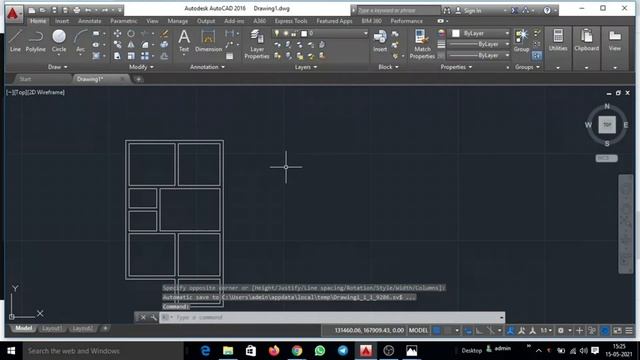Select the Polyline tool

coord(36,40)
